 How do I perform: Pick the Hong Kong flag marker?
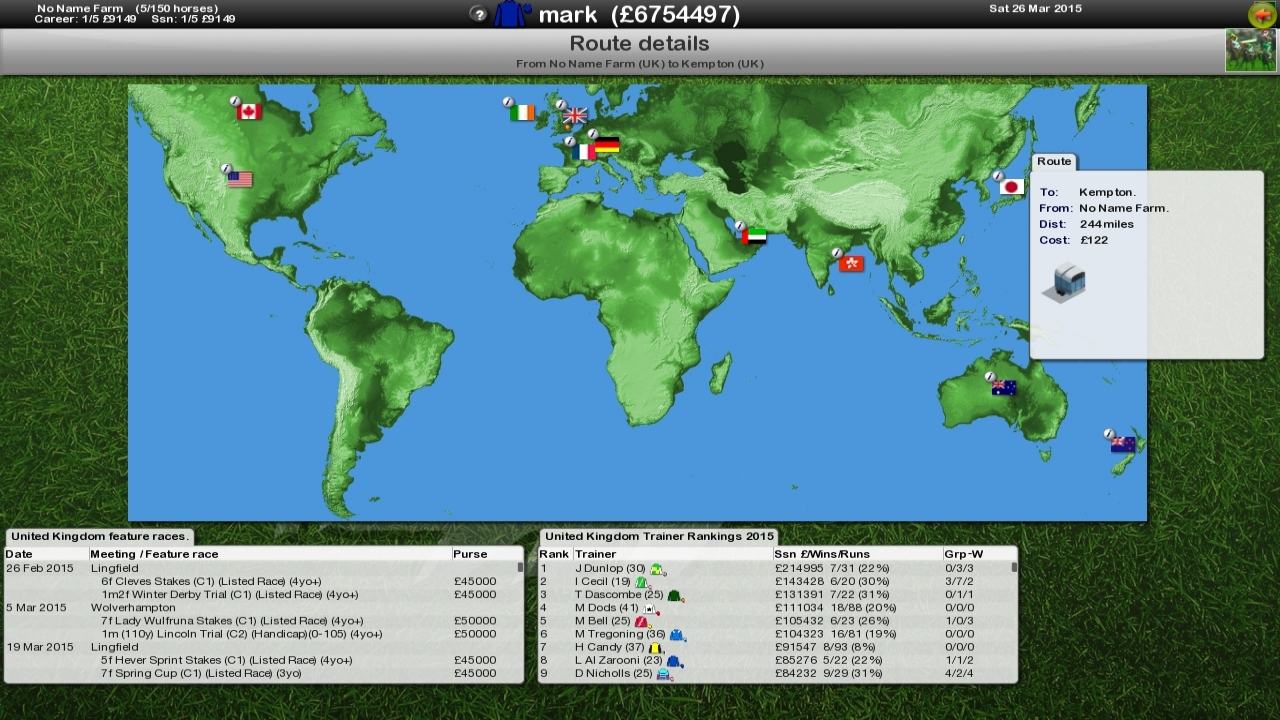[x=851, y=263]
